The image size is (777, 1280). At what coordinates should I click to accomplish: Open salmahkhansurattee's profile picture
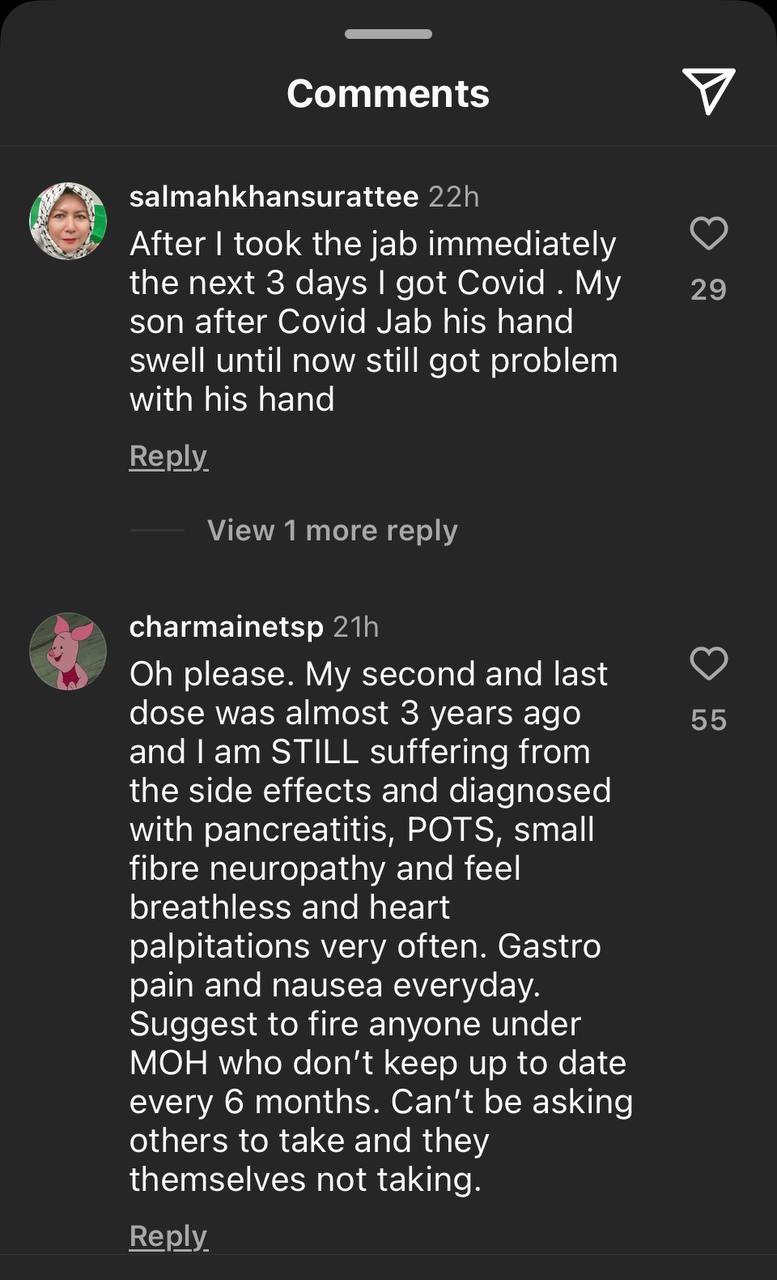coord(68,221)
